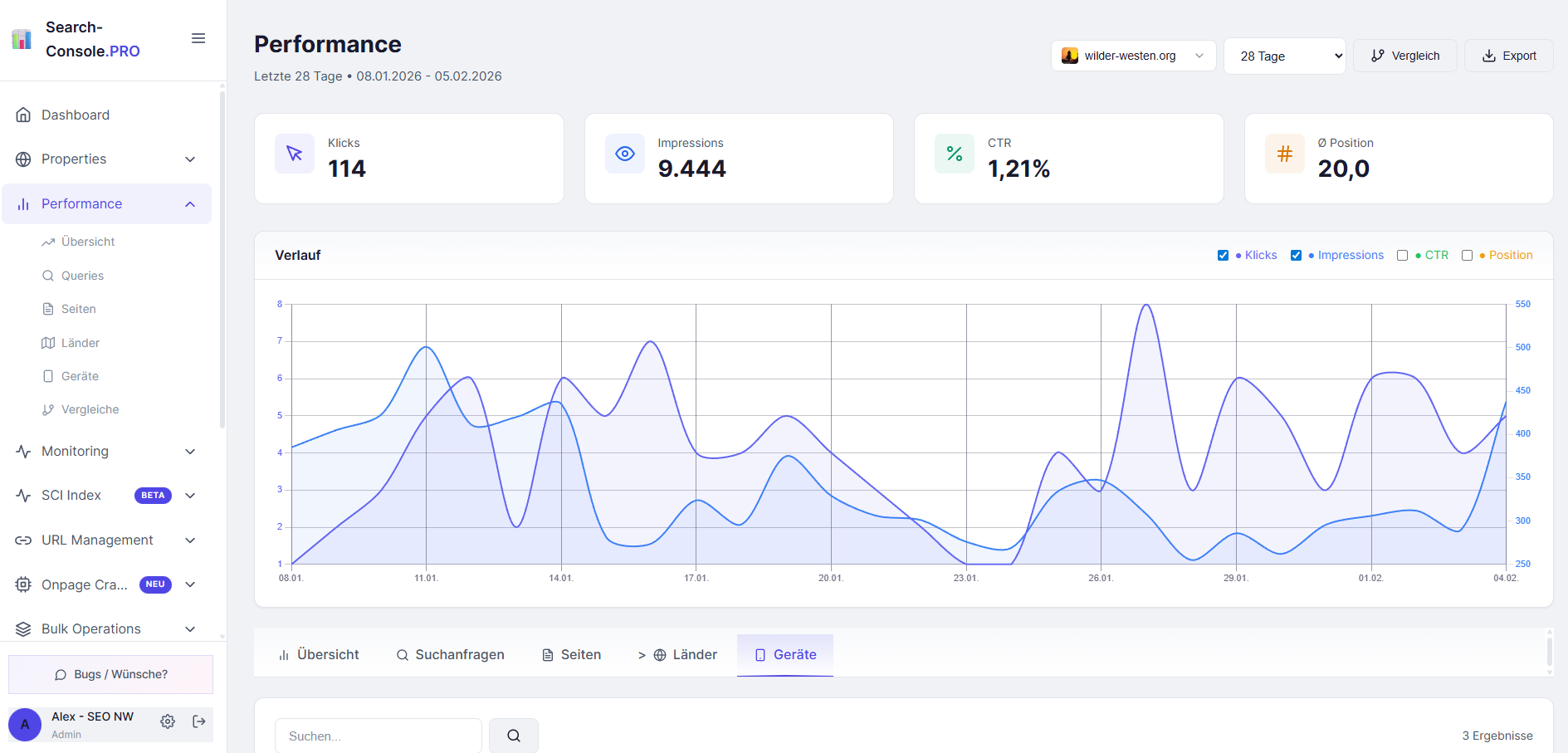
Task: Switch to the Suchanfragen tab
Action: click(x=450, y=655)
